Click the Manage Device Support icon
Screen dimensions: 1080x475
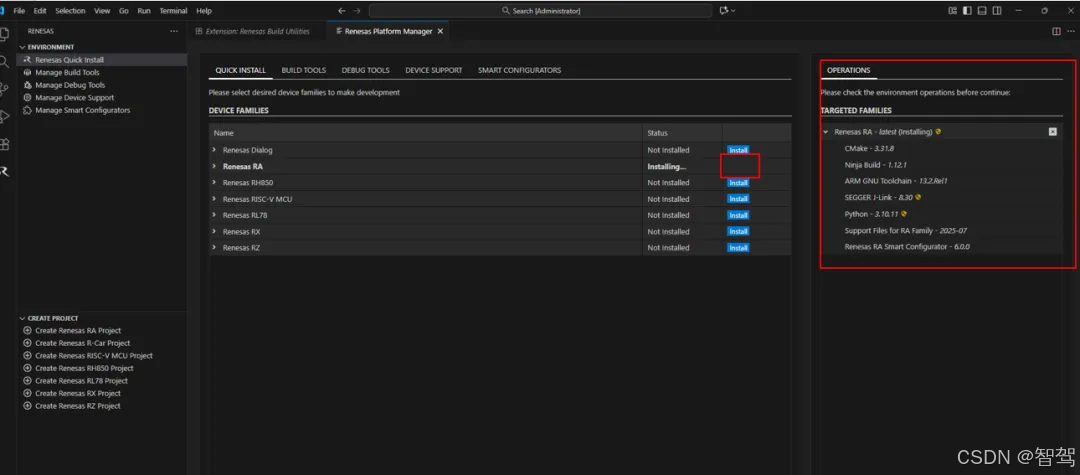[28, 98]
